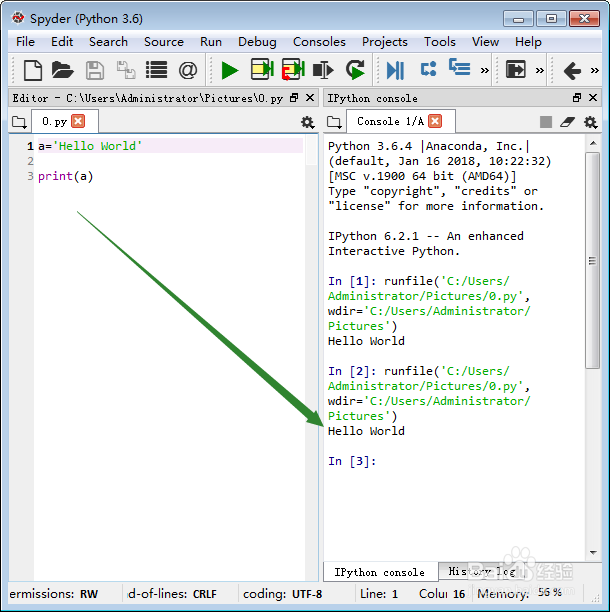Open the file switcher list icon
Image resolution: width=610 pixels, height=612 pixels.
[157, 71]
